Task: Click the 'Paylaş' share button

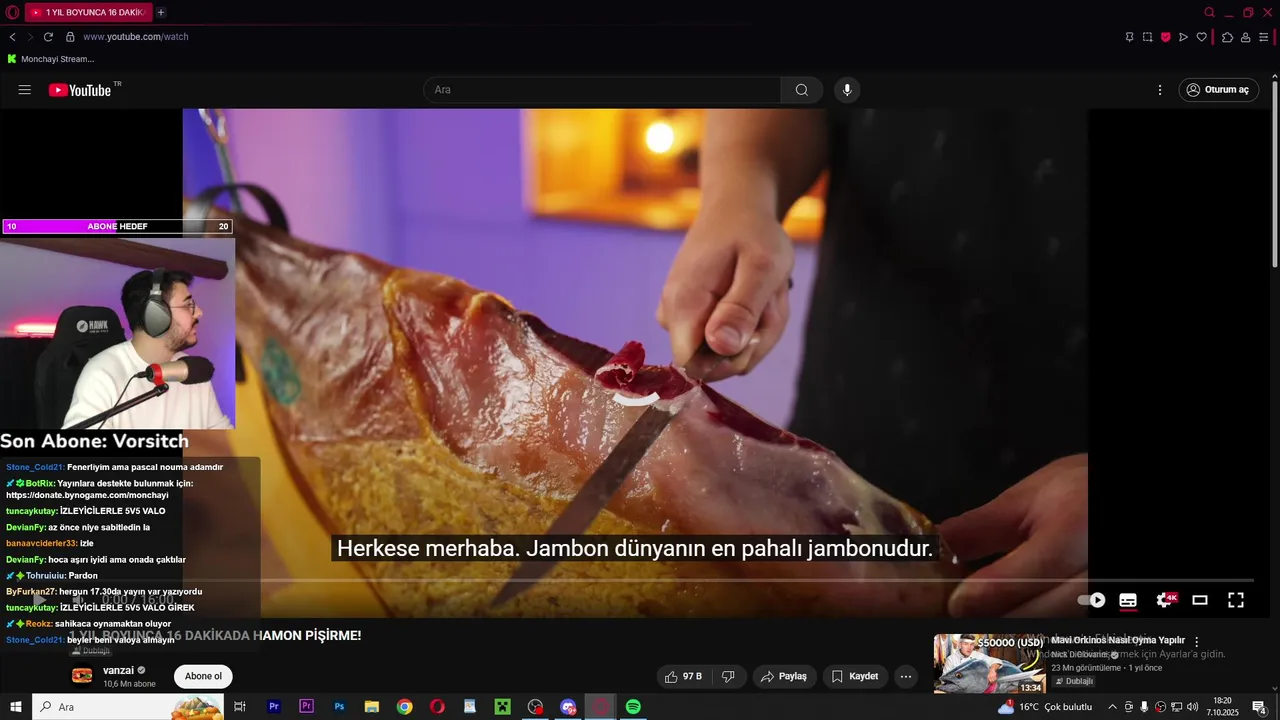Action: (785, 676)
